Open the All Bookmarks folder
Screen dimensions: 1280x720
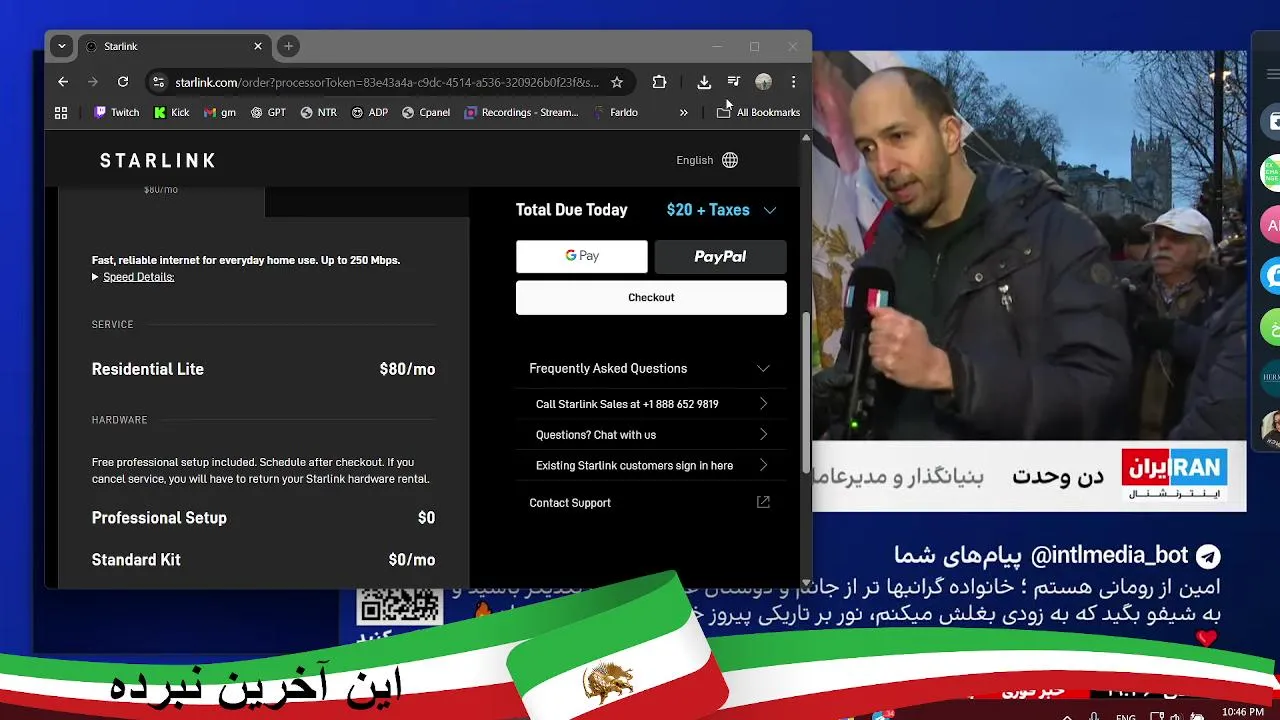(758, 113)
